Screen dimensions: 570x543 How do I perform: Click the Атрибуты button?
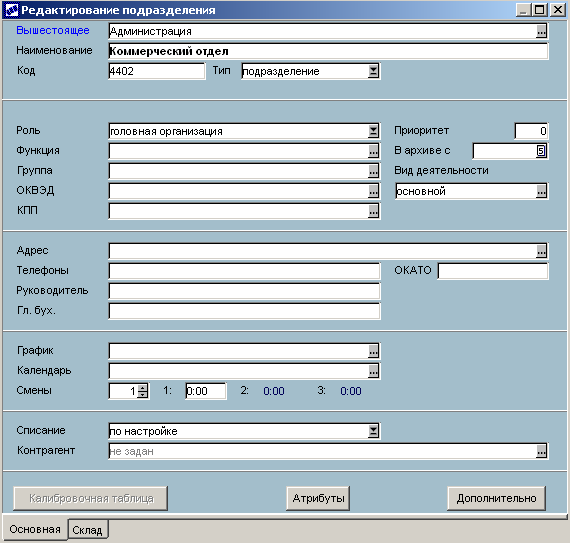click(x=318, y=498)
